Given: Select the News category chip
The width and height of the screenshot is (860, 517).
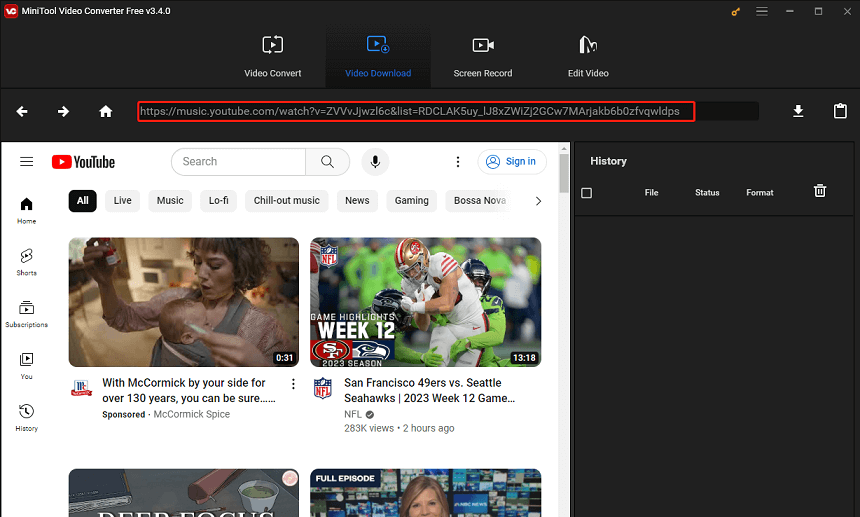Looking at the screenshot, I should pyautogui.click(x=357, y=201).
